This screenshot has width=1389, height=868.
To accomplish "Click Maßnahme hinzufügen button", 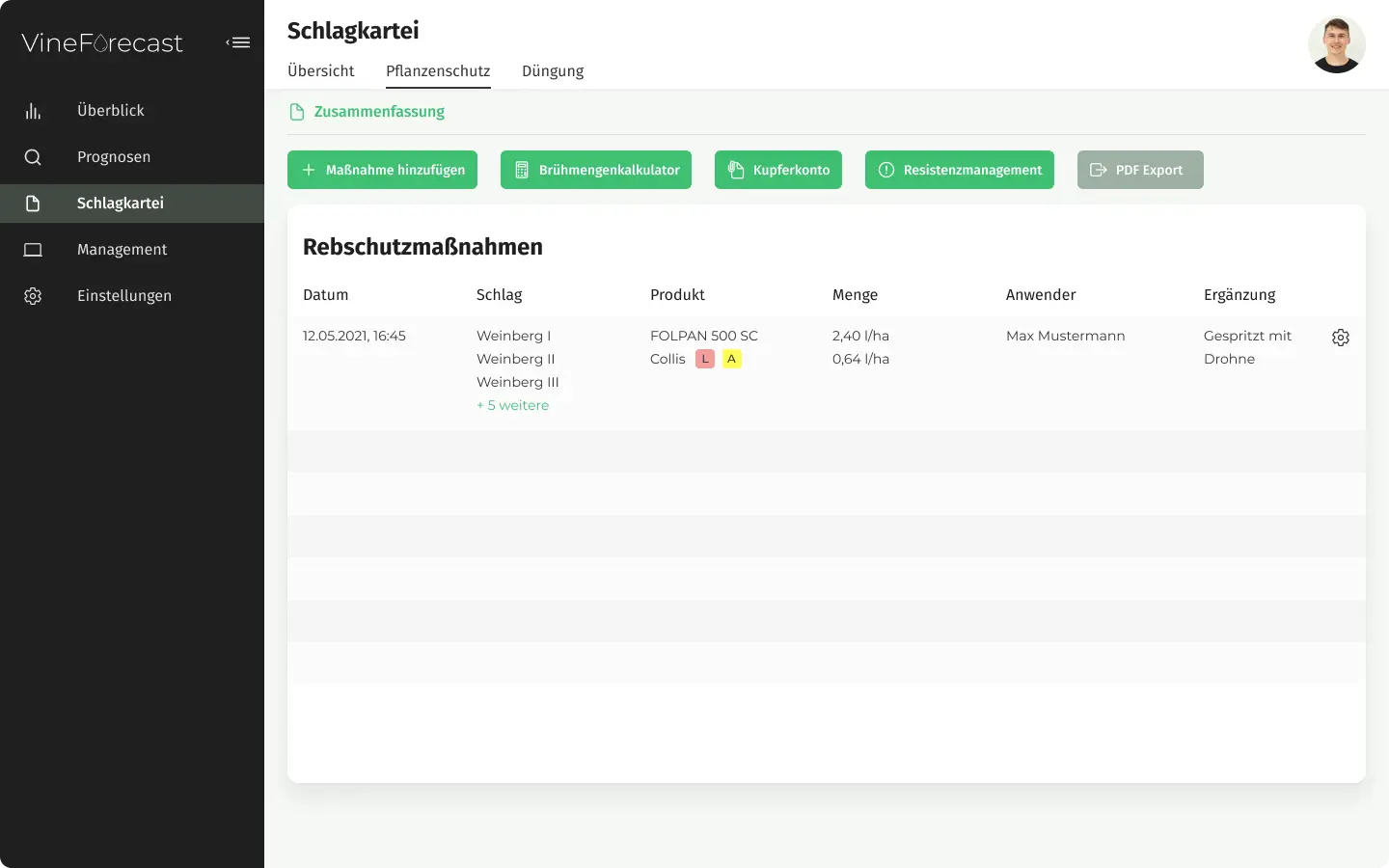I will tap(382, 170).
